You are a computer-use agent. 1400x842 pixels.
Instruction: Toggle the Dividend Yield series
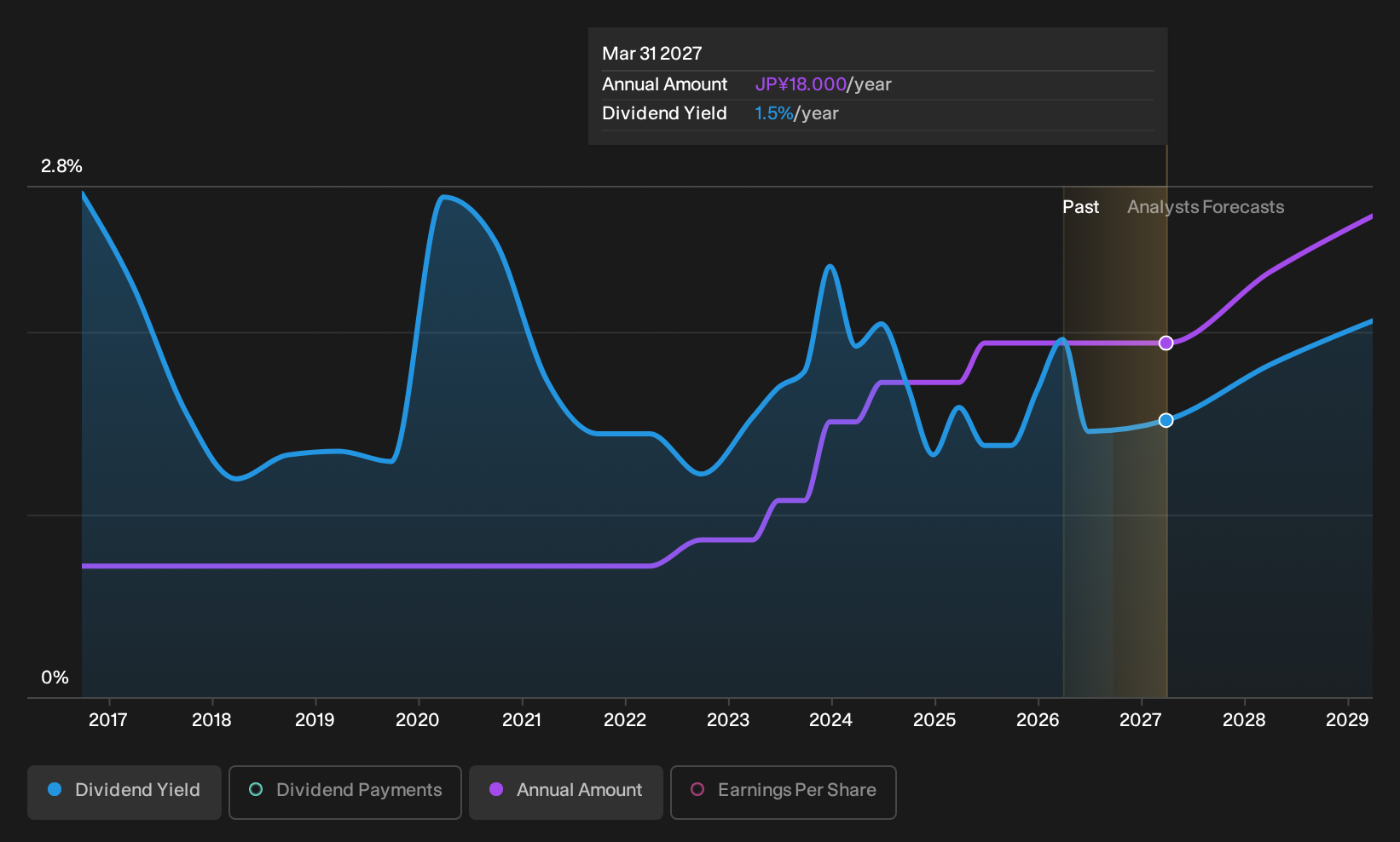124,793
